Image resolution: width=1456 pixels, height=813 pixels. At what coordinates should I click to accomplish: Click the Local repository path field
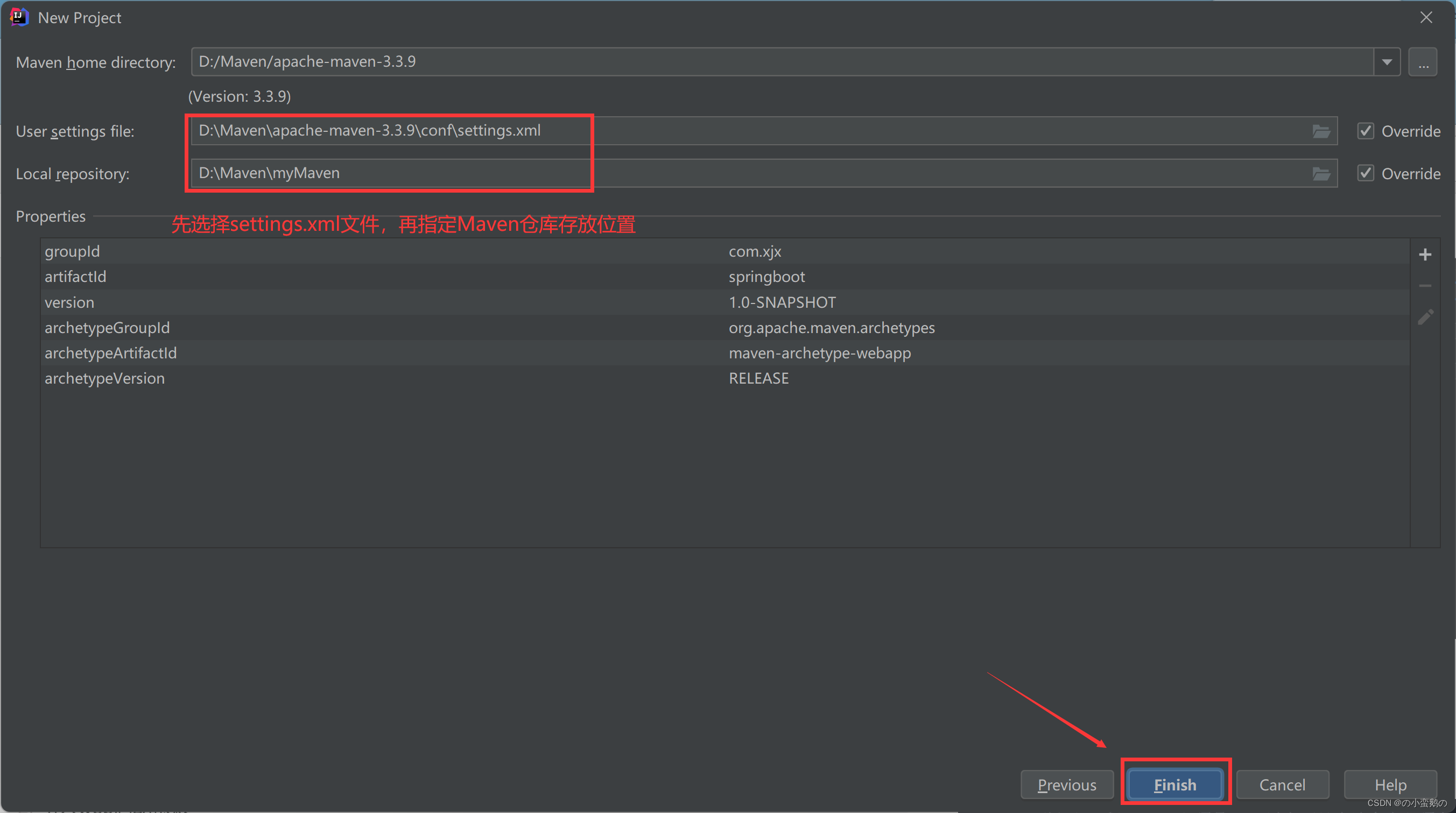tap(764, 173)
